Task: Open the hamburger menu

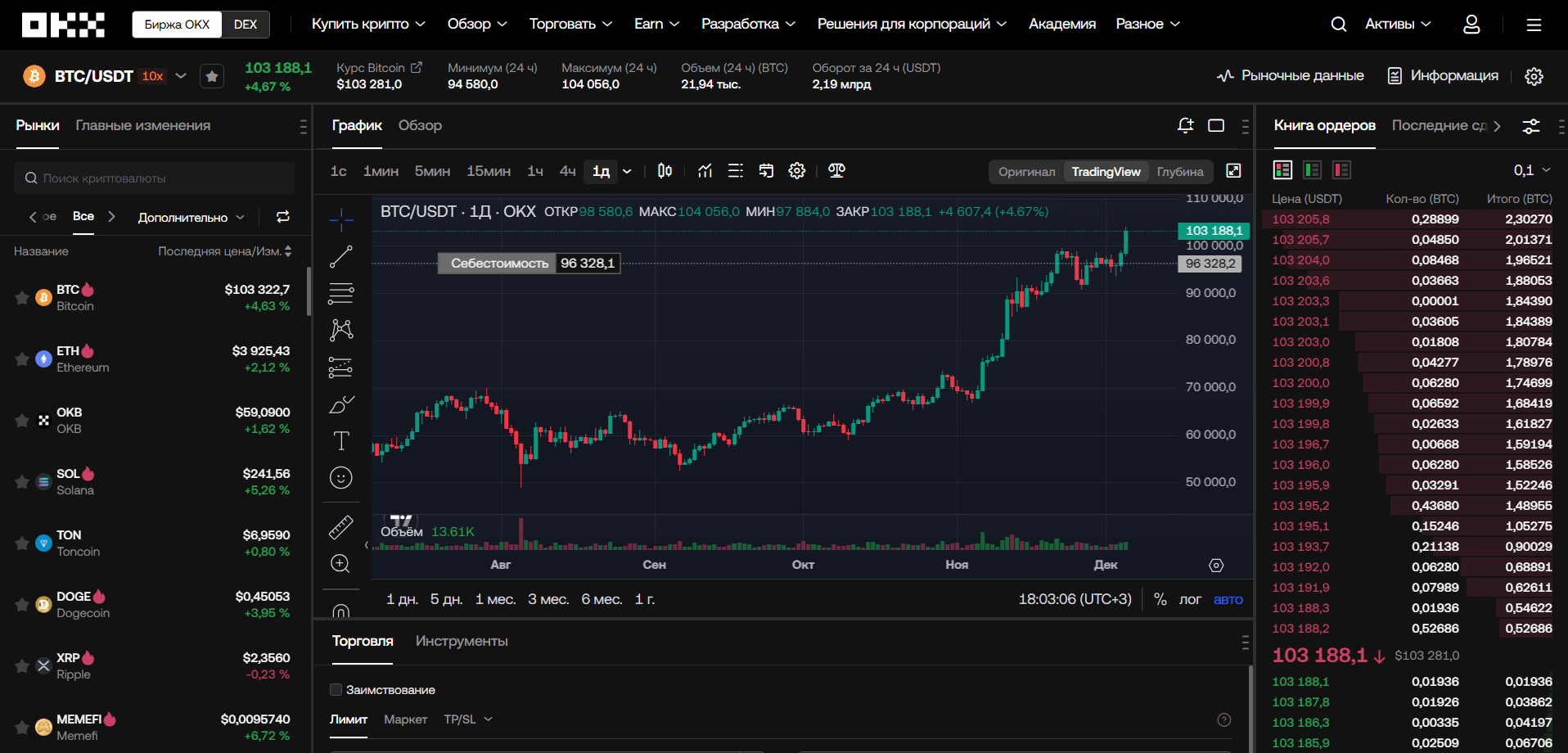Action: [1534, 25]
